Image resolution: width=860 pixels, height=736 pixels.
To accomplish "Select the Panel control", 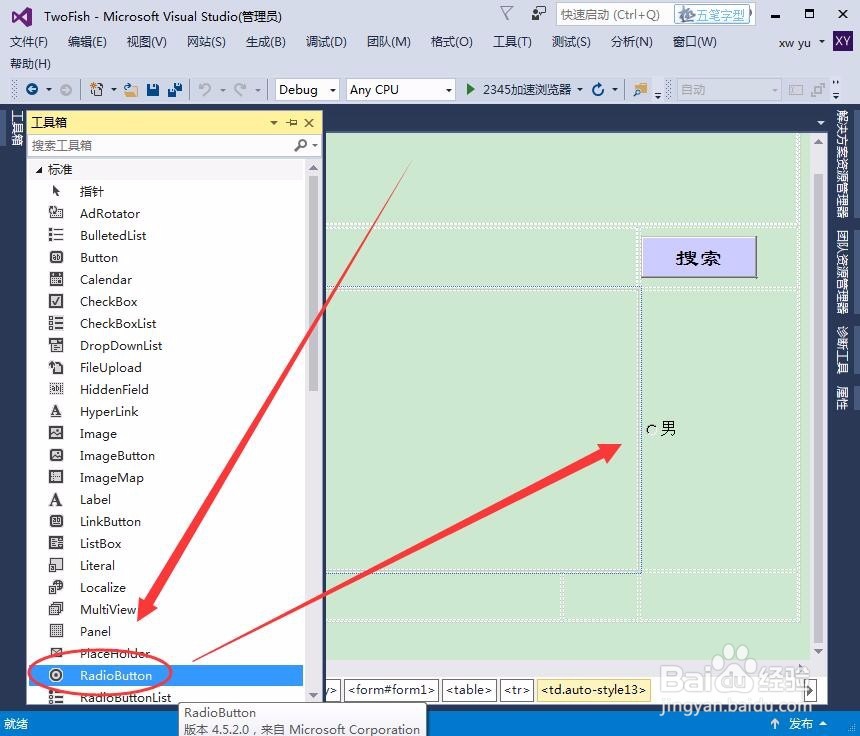I will click(165, 631).
